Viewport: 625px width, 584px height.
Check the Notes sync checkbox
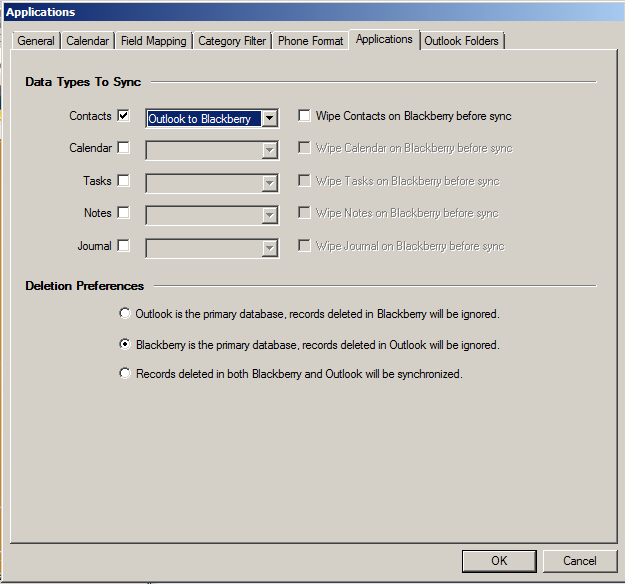(124, 212)
